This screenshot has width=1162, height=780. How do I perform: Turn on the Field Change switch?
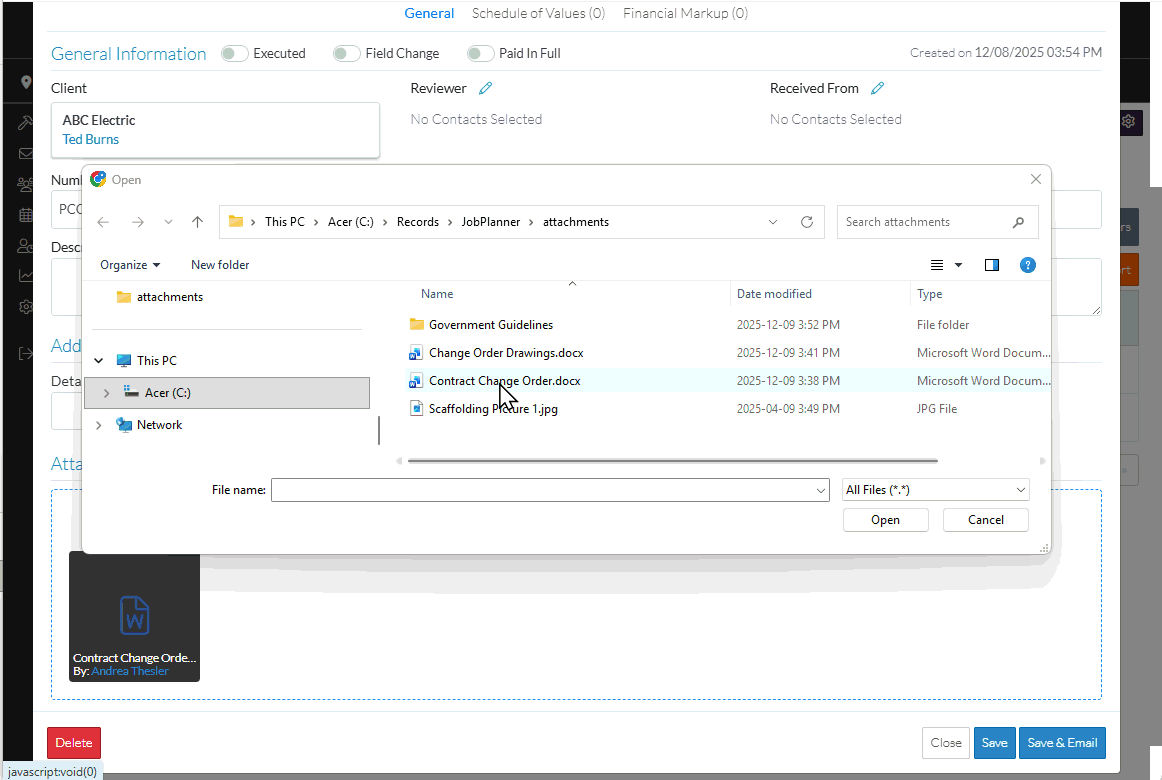point(347,54)
